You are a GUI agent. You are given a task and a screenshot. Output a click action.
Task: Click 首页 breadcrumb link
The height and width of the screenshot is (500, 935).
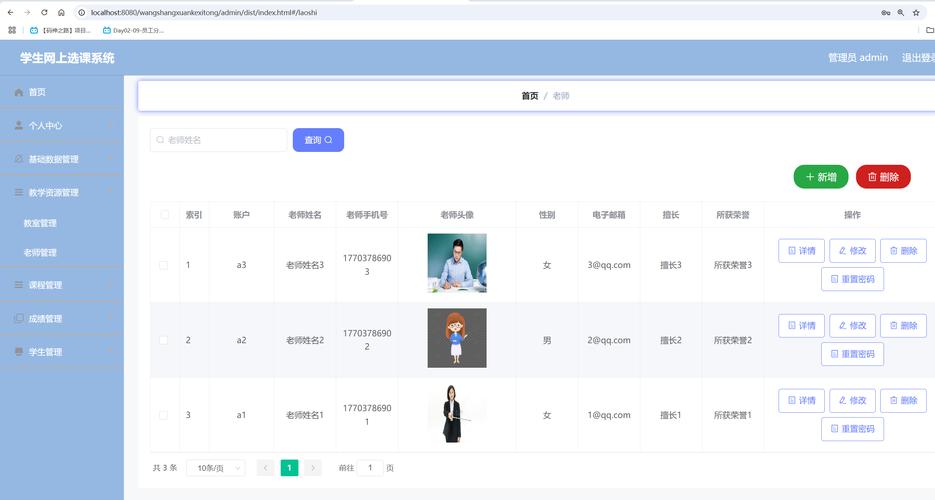[x=530, y=95]
